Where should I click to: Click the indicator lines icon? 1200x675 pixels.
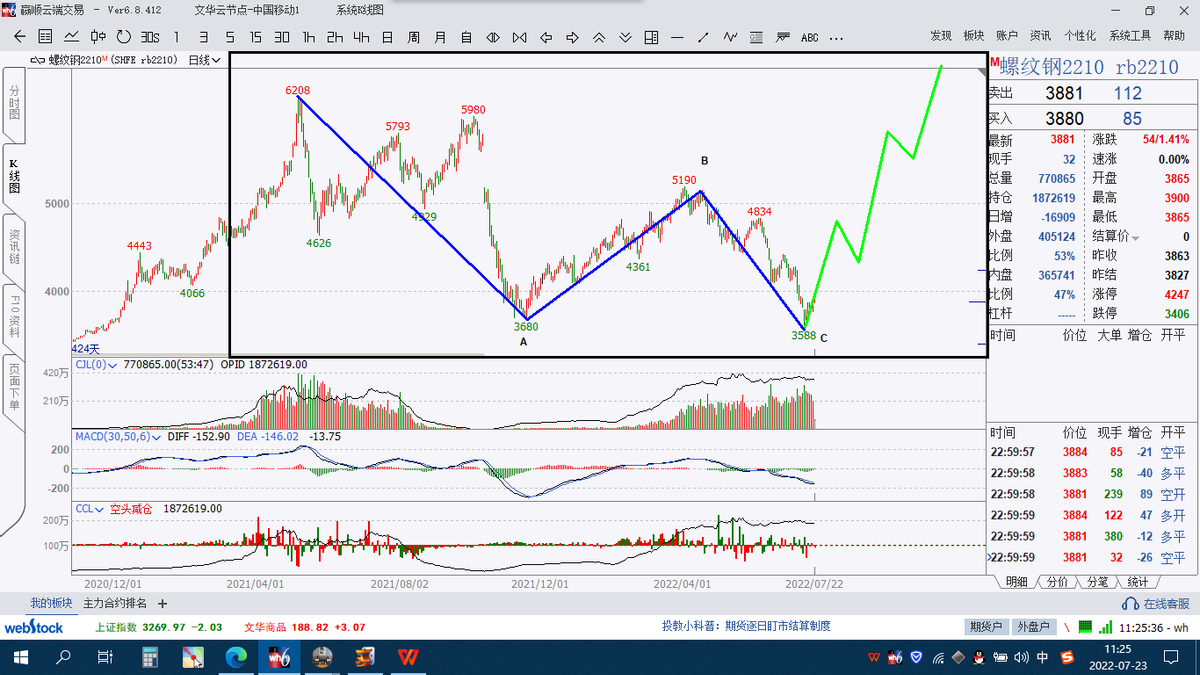pyautogui.click(x=782, y=37)
